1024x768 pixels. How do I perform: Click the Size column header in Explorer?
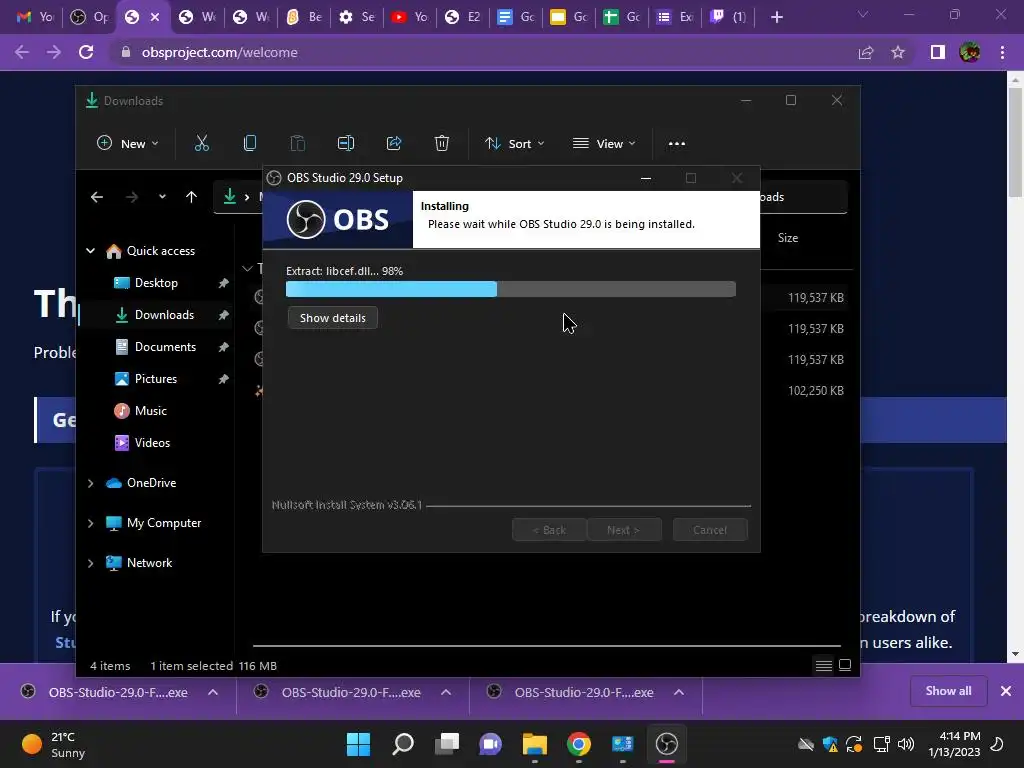[x=788, y=238]
